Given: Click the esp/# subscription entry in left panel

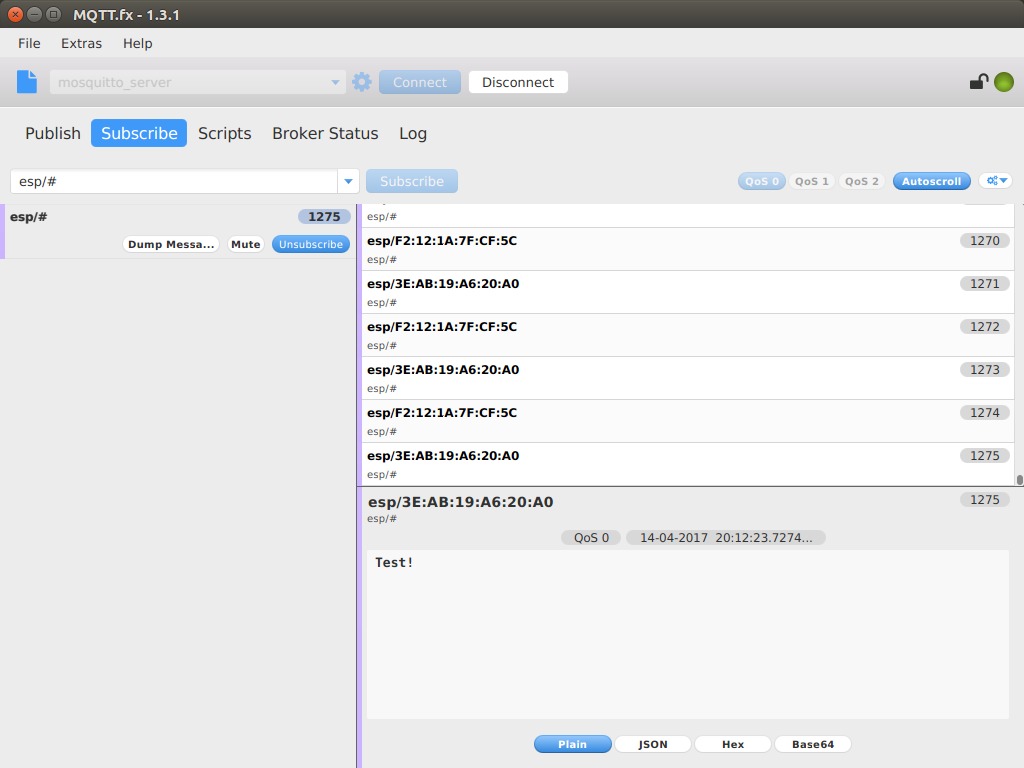Looking at the screenshot, I should pos(178,231).
